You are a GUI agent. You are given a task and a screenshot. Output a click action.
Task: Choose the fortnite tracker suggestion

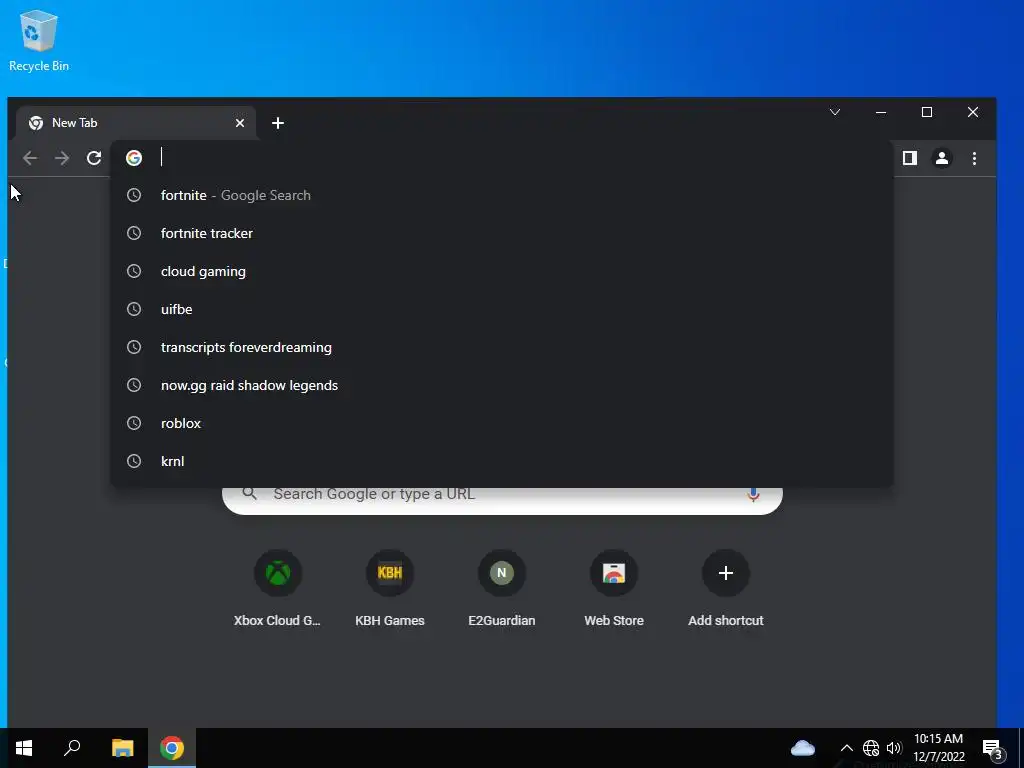(502, 233)
